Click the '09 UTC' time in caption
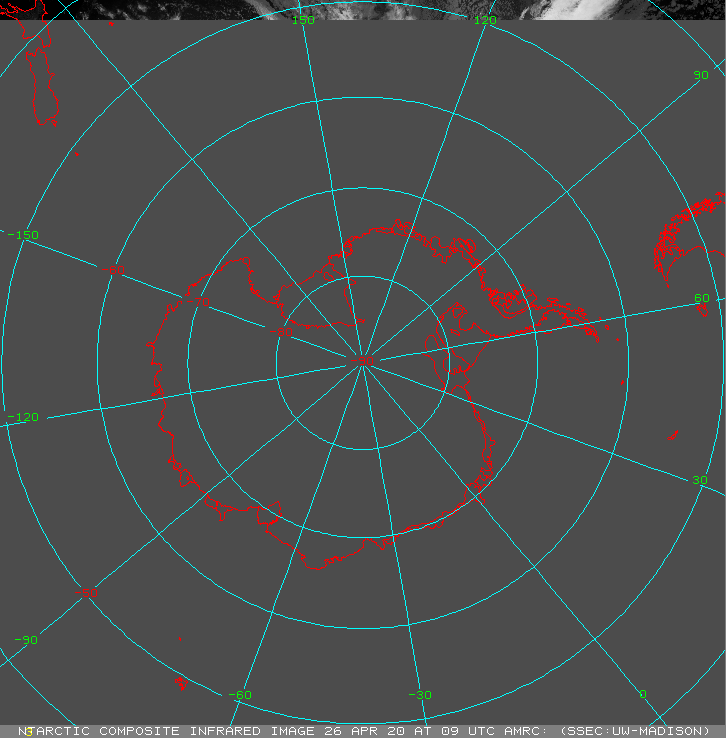Screen dimensions: 726x738 click(x=468, y=731)
